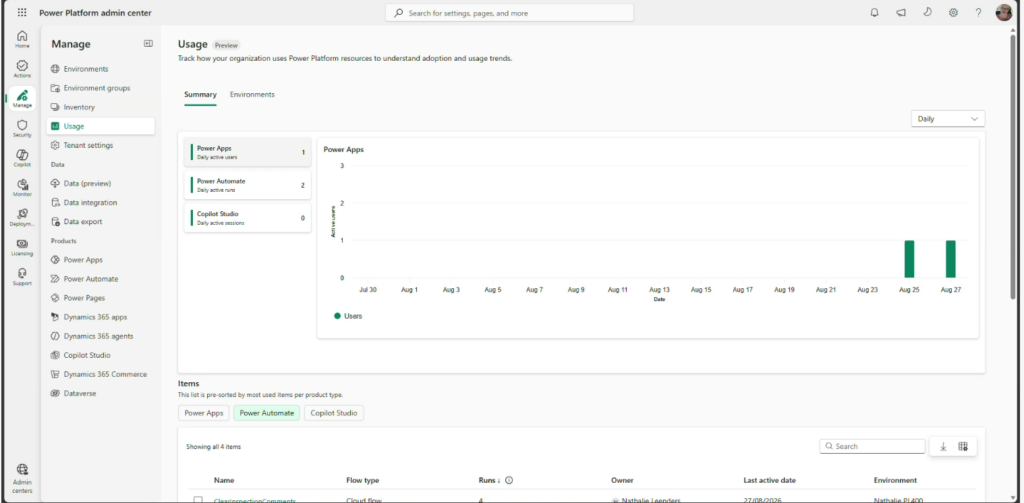Open the app launcher waffle icon
Viewport: 1024px width, 503px height.
coord(22,12)
